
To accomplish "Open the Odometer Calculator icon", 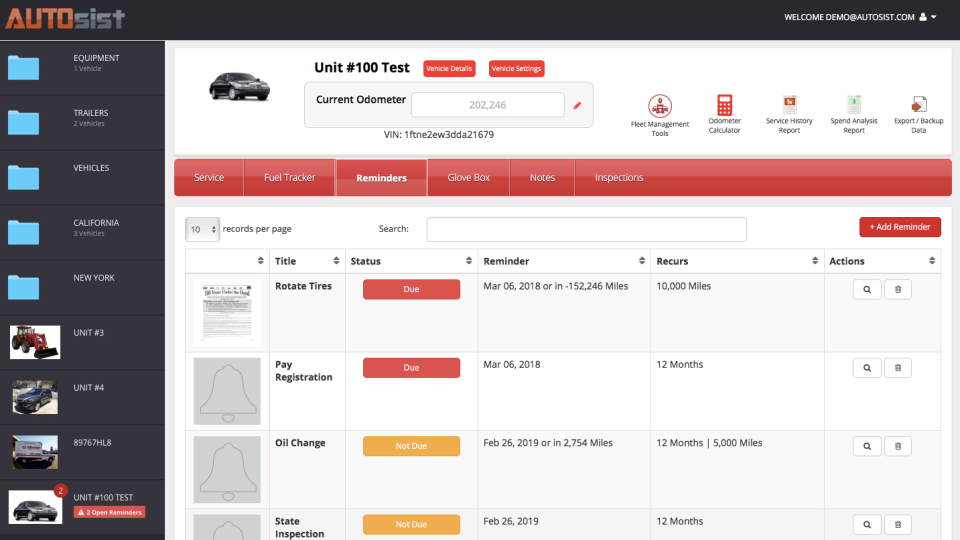I will coord(724,105).
